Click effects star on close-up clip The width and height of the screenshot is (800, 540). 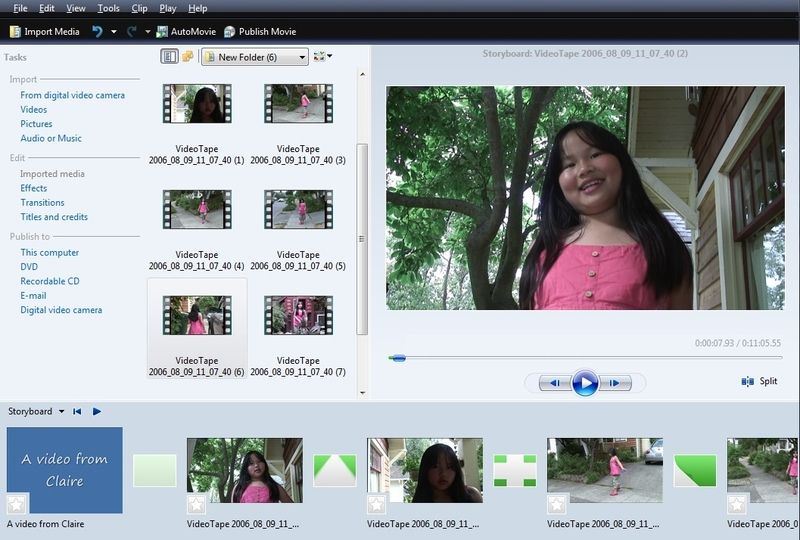point(377,504)
